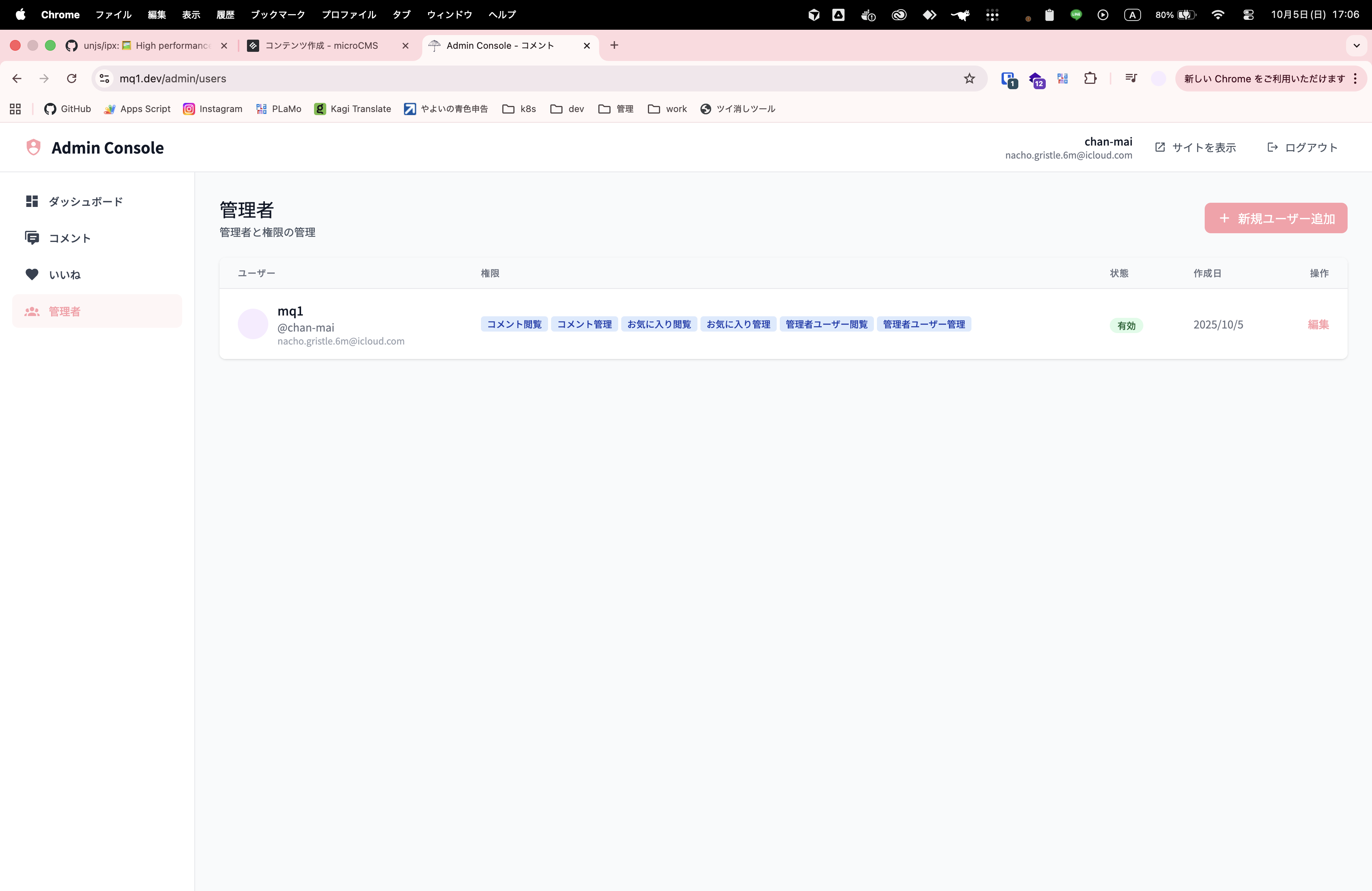
Task: Switch to the microCMS コンテンツ作成 tab
Action: point(321,45)
